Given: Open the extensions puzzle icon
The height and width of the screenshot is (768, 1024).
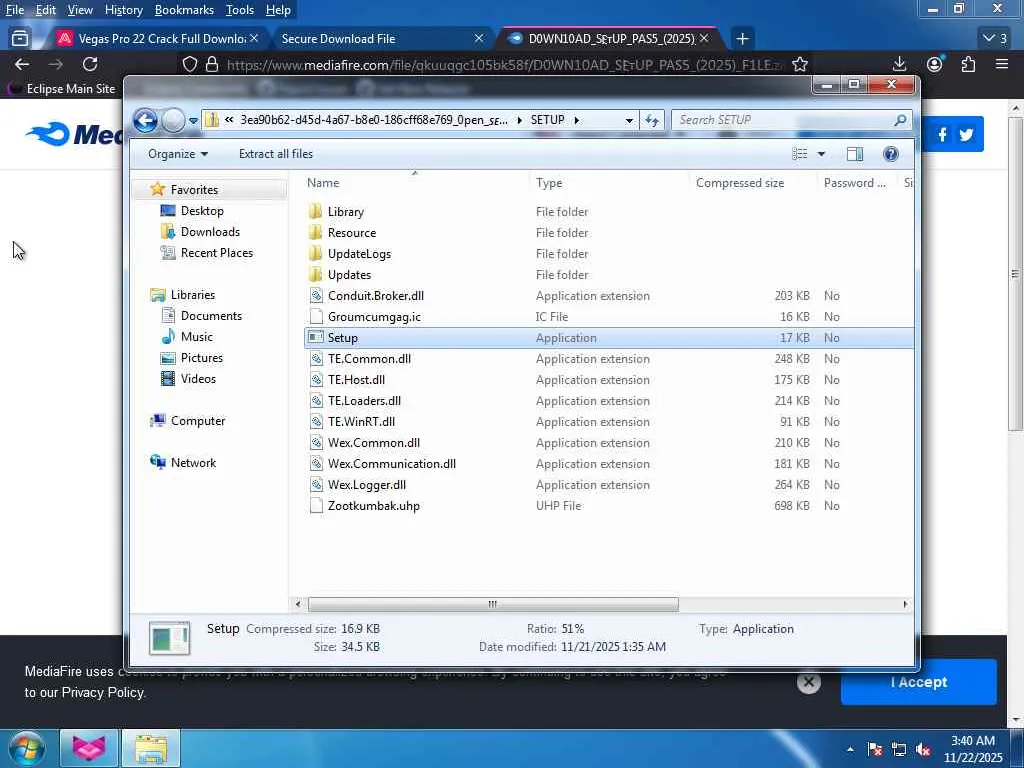Looking at the screenshot, I should [968, 64].
